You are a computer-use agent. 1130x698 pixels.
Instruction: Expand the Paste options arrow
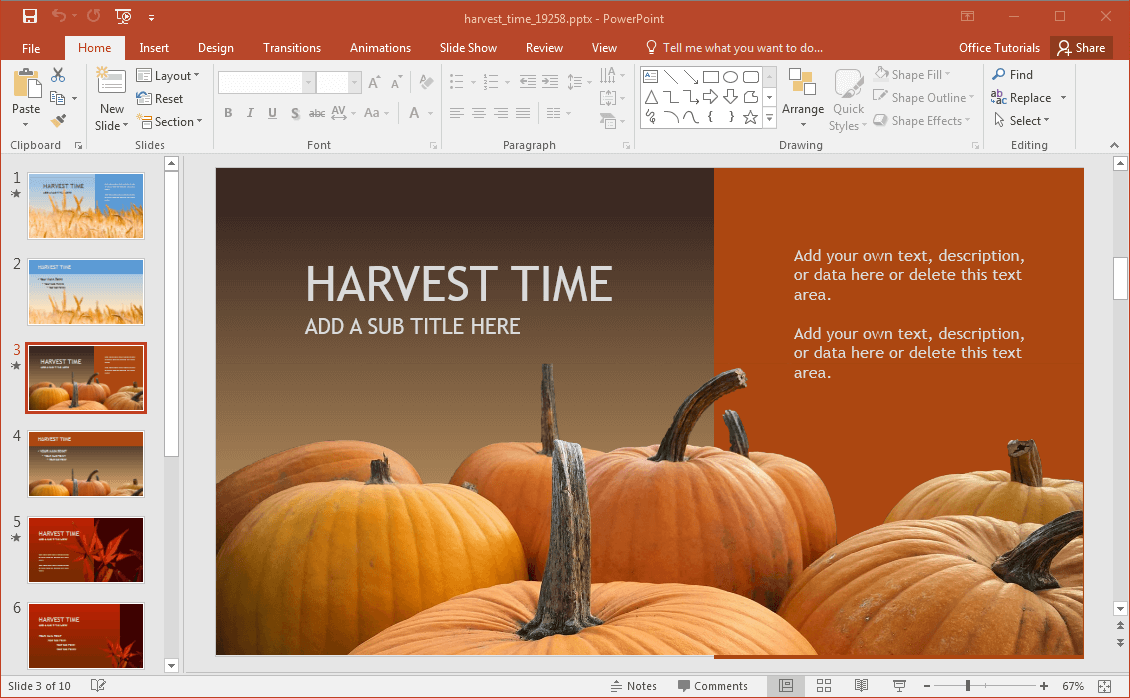point(26,125)
